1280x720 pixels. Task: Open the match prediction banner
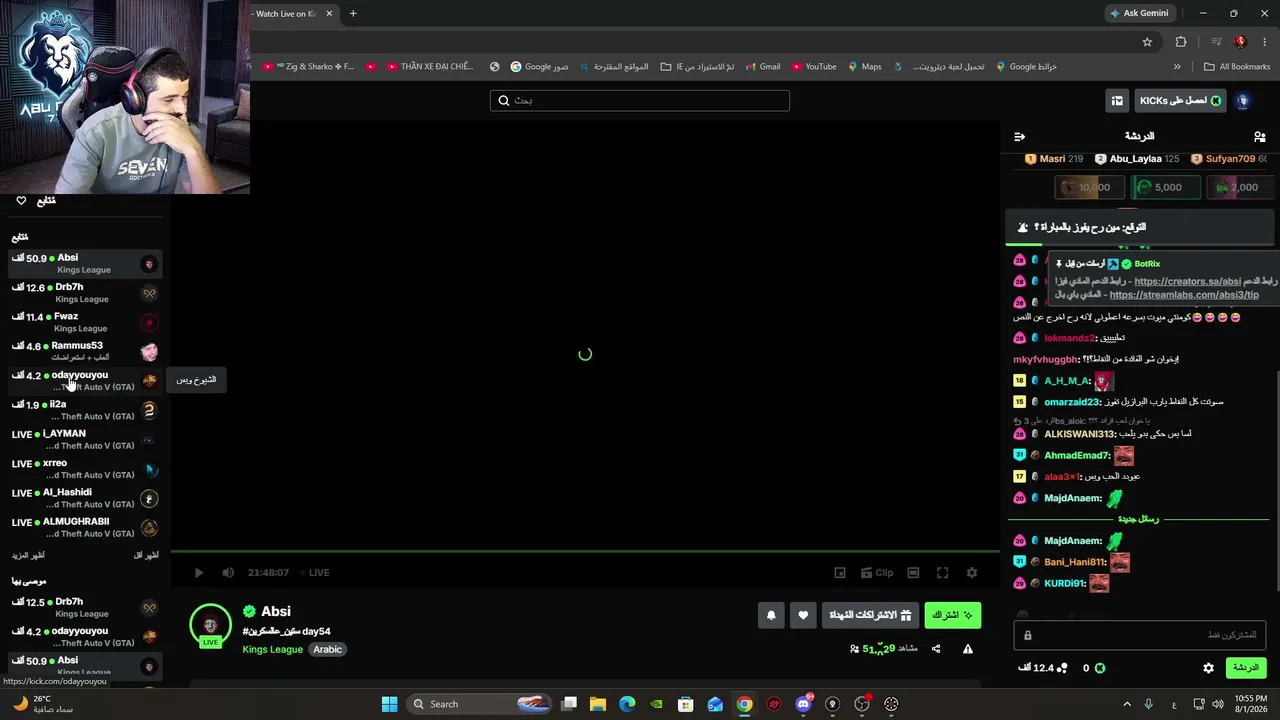pos(1140,228)
